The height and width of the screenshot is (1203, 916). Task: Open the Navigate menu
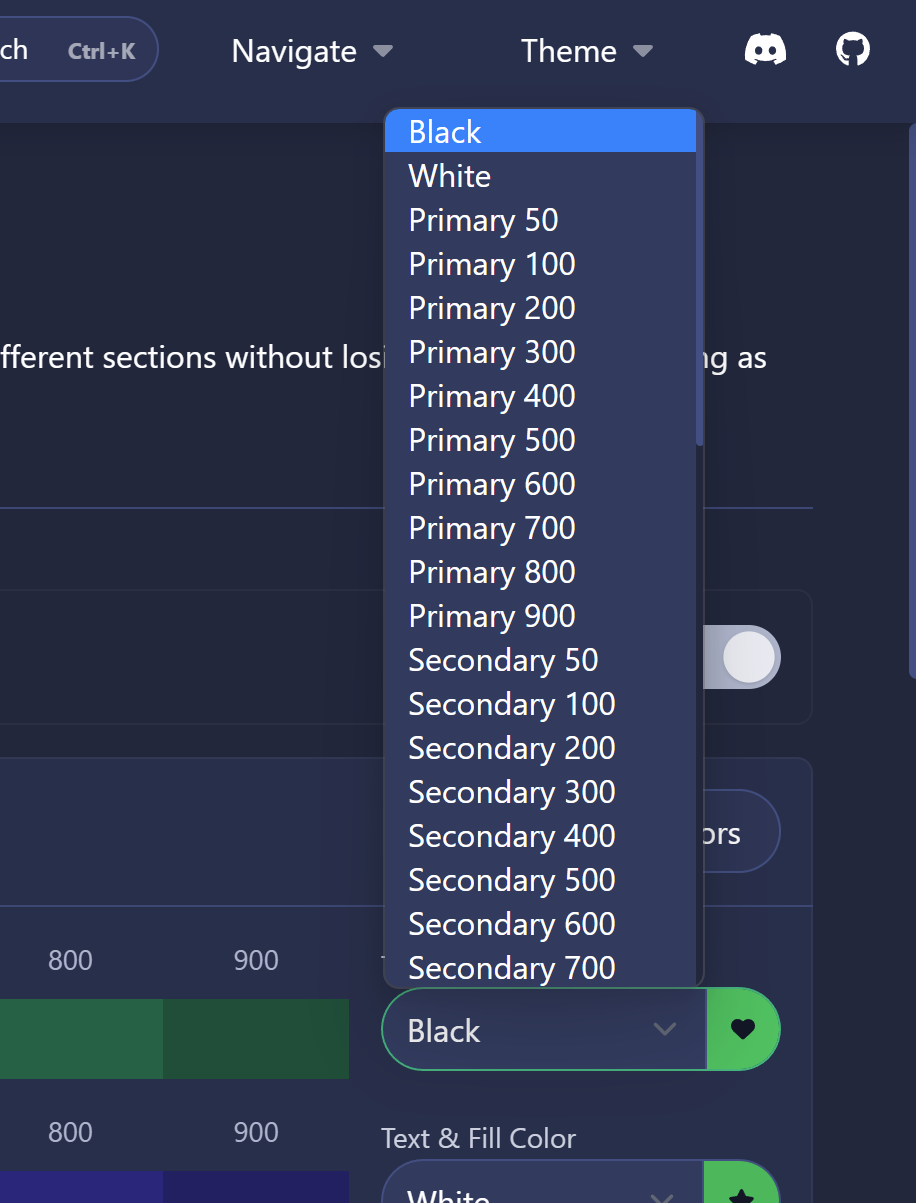(311, 50)
